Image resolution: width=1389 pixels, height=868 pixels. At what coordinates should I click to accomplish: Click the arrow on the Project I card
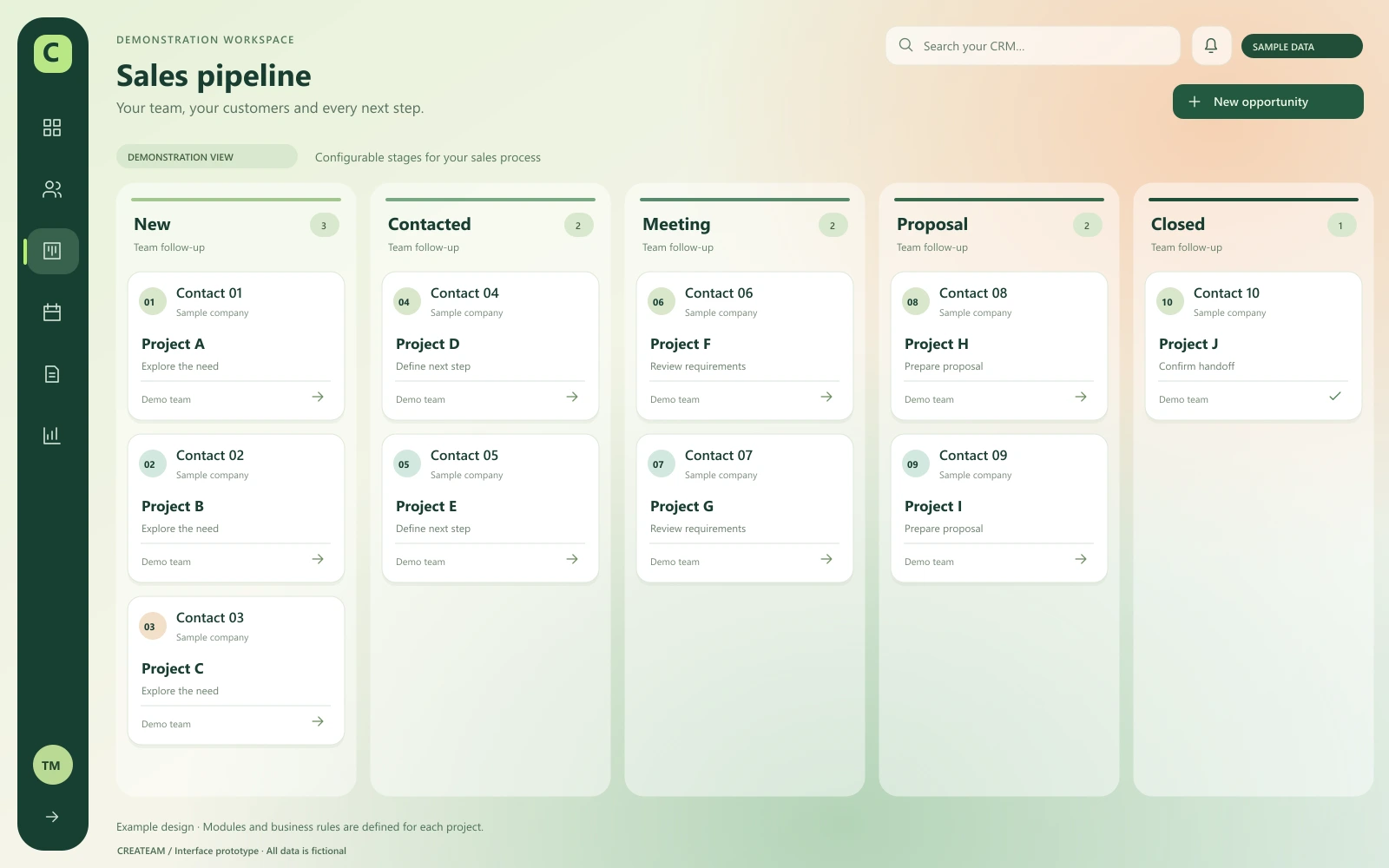1081,559
